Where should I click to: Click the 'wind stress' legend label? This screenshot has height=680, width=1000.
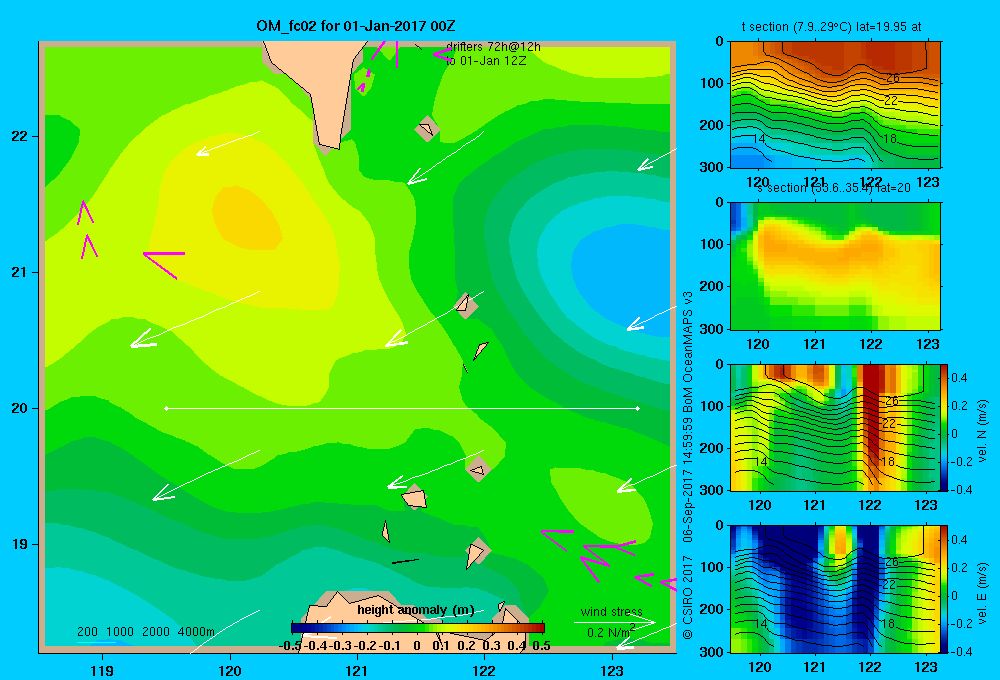pyautogui.click(x=612, y=611)
